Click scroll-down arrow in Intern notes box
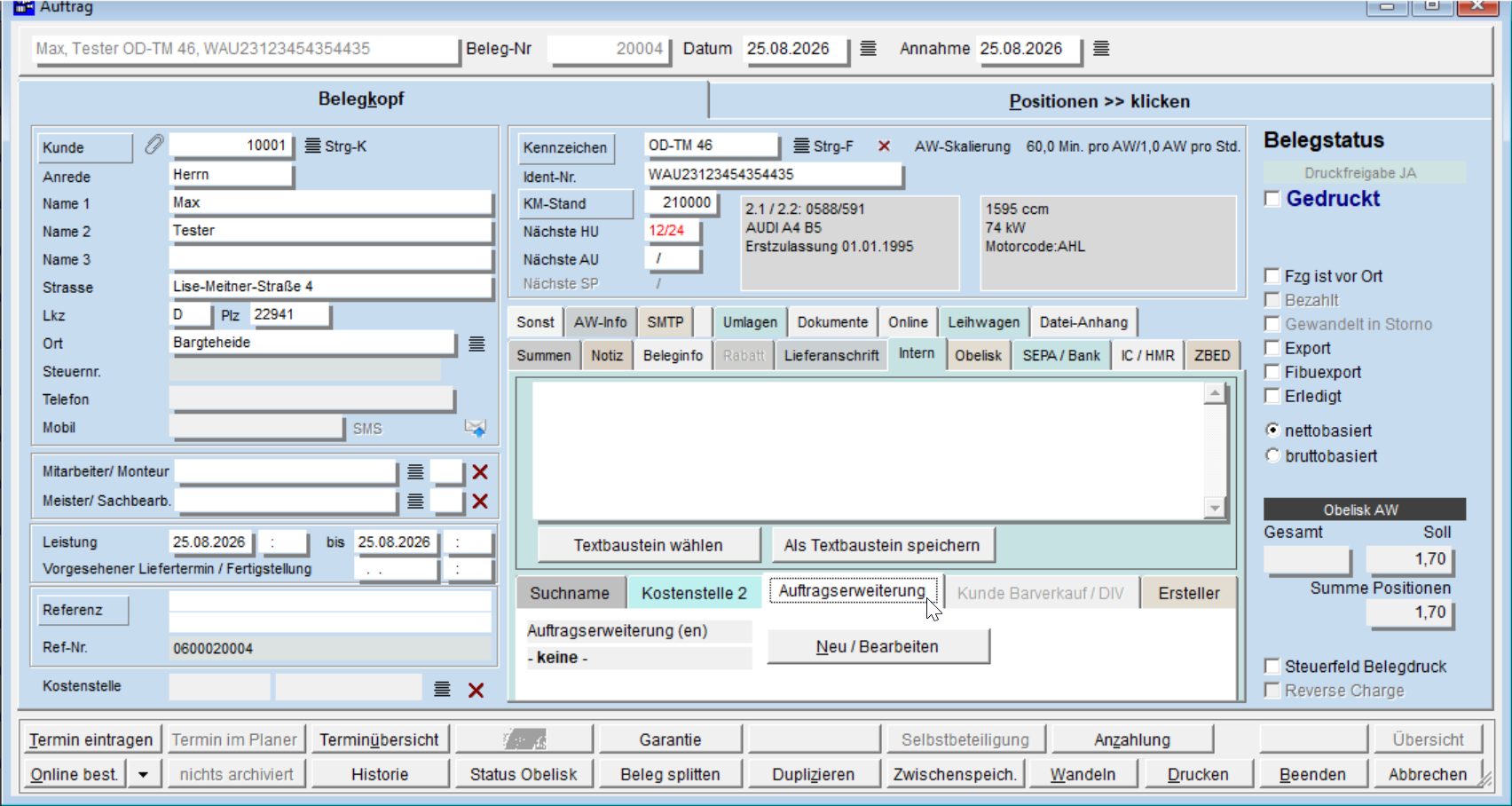 pos(1214,508)
